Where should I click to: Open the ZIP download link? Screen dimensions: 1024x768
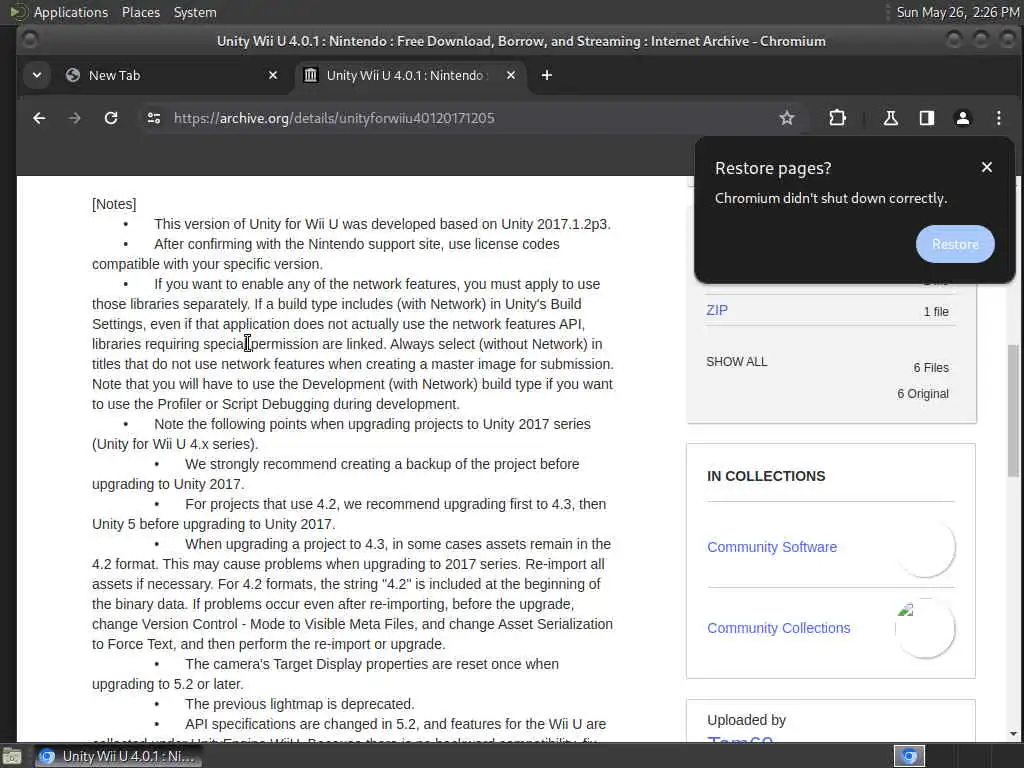pos(716,310)
